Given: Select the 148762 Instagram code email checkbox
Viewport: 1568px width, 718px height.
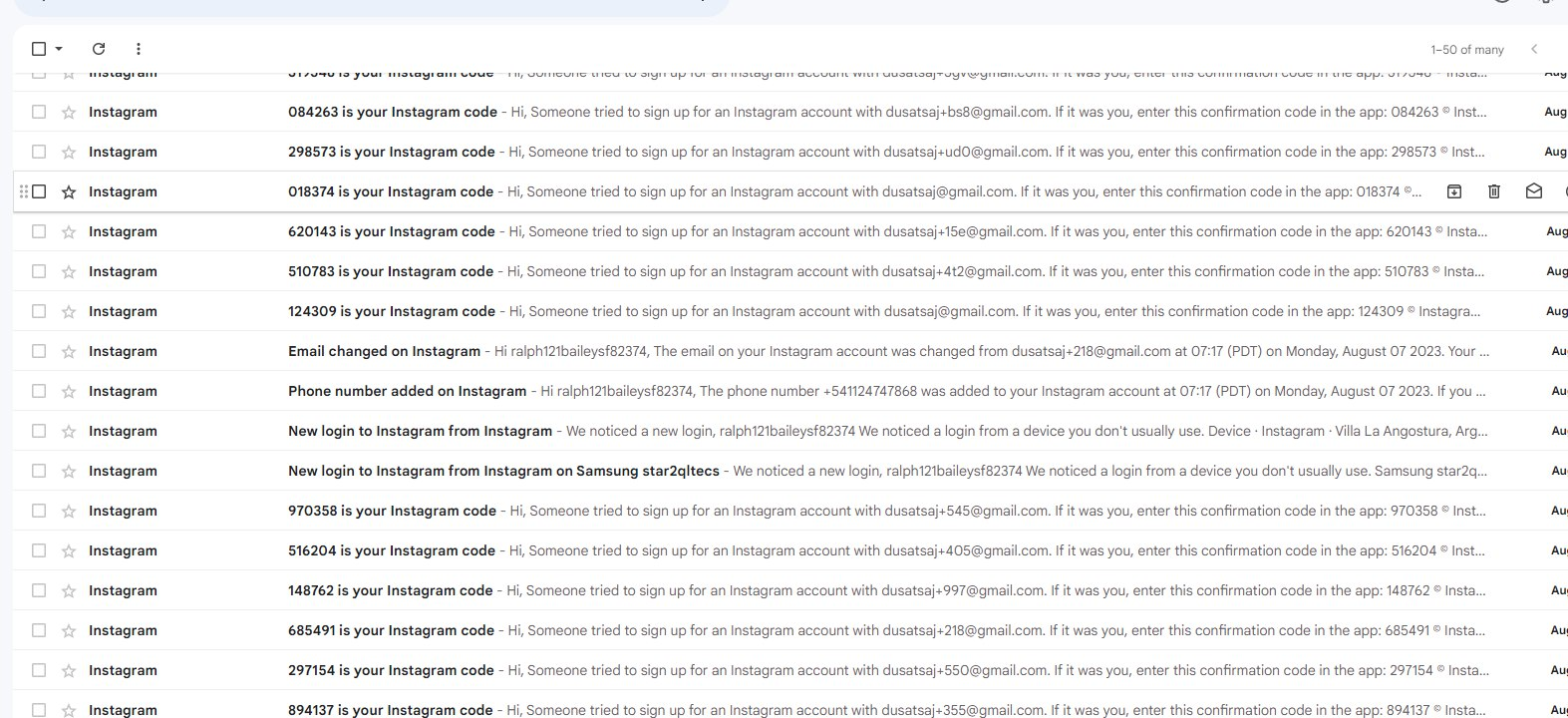Looking at the screenshot, I should (x=39, y=590).
